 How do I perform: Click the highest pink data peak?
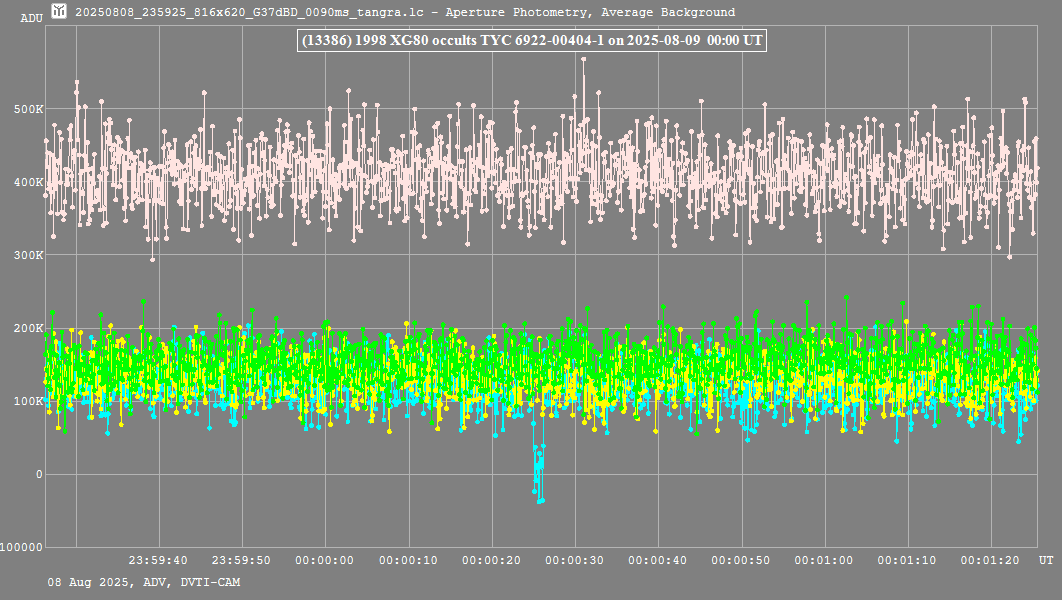coord(583,60)
